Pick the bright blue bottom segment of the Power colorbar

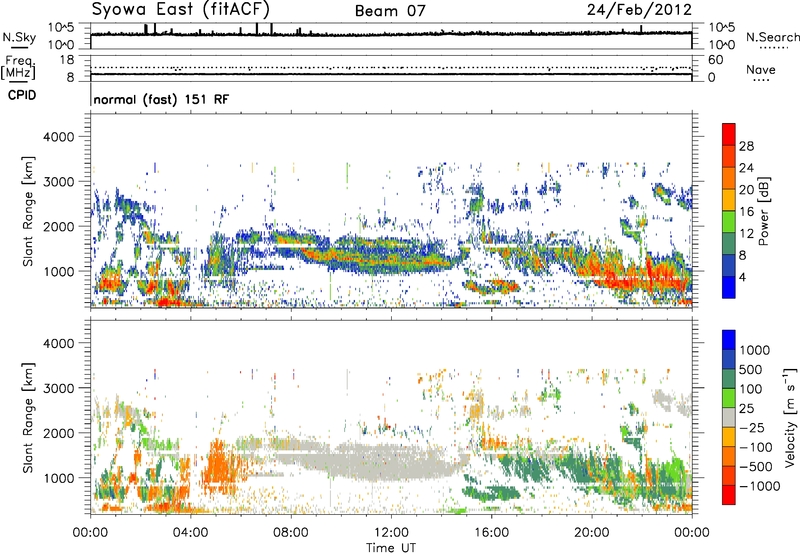click(729, 287)
